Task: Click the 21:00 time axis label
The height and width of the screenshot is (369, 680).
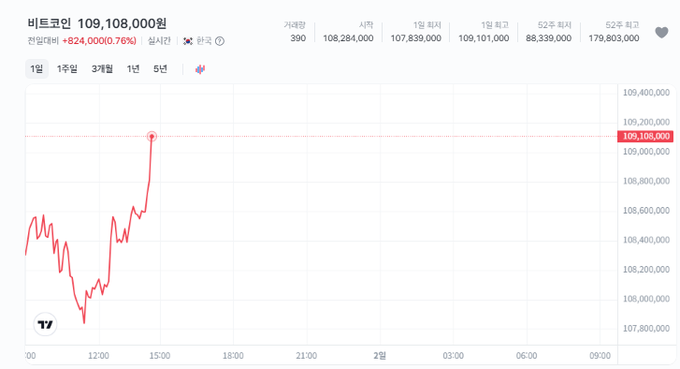Action: [x=306, y=356]
